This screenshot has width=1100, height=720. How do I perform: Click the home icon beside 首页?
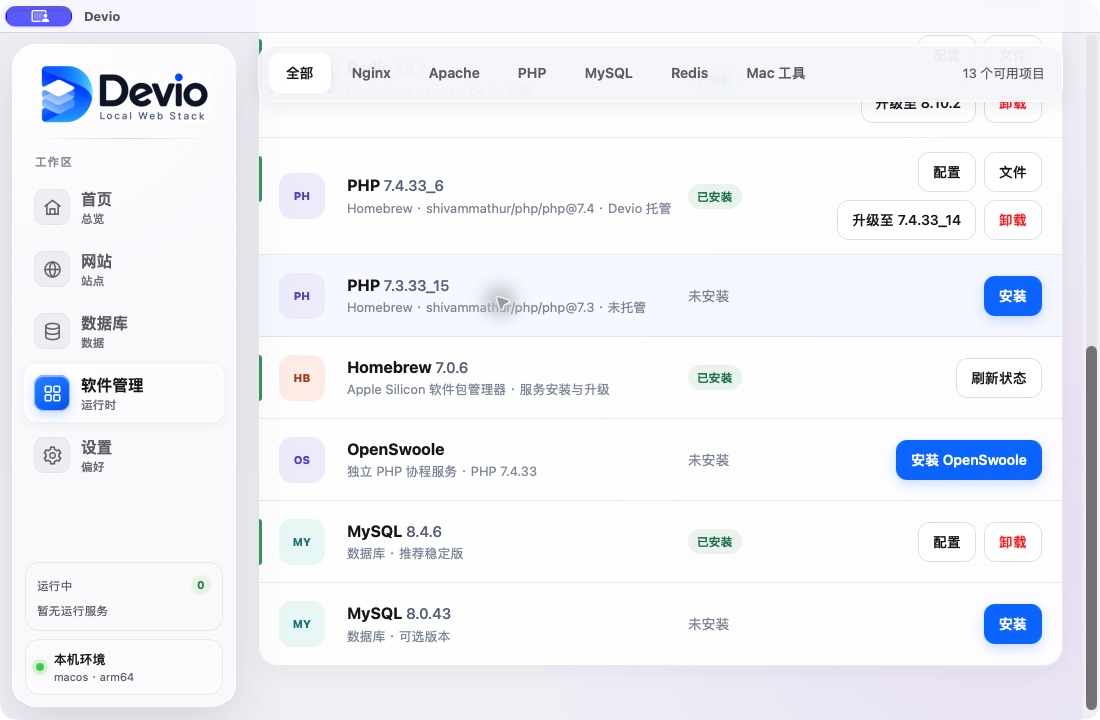point(52,208)
